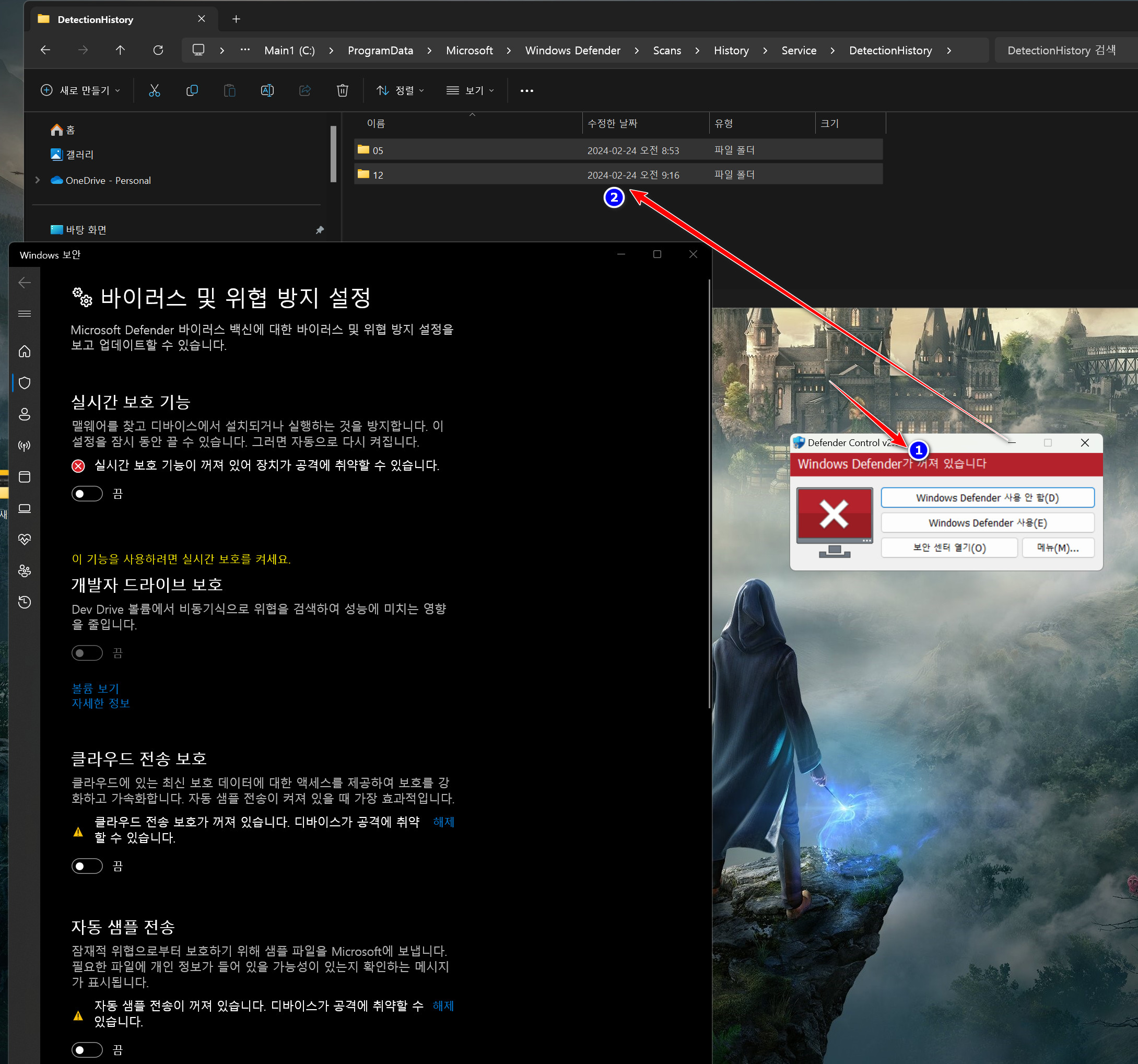Select folder 12 in file list
The height and width of the screenshot is (1064, 1138).
click(618, 174)
